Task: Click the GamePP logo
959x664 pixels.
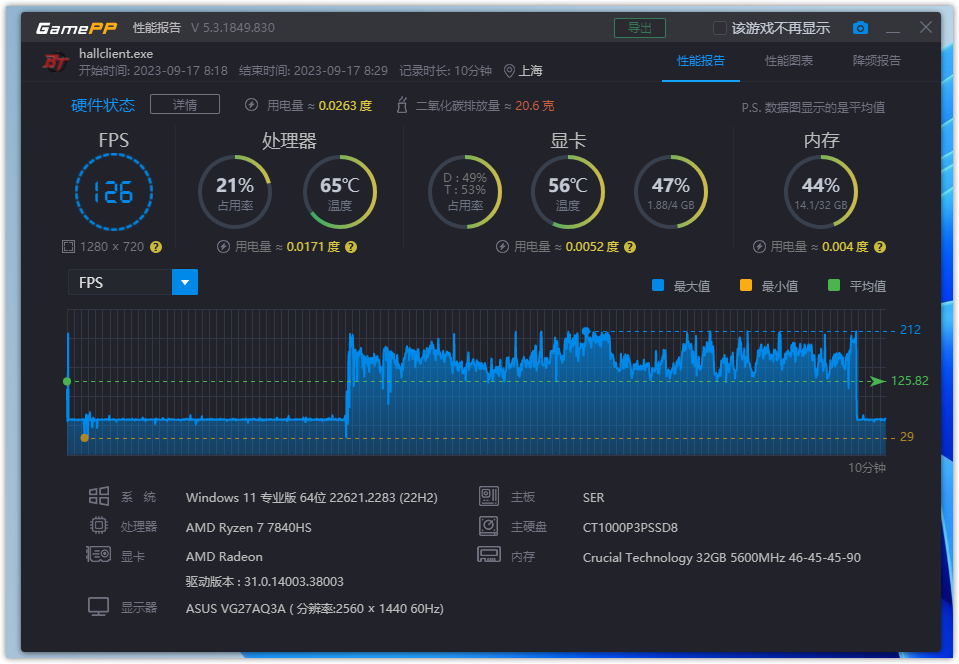Action: tap(76, 28)
